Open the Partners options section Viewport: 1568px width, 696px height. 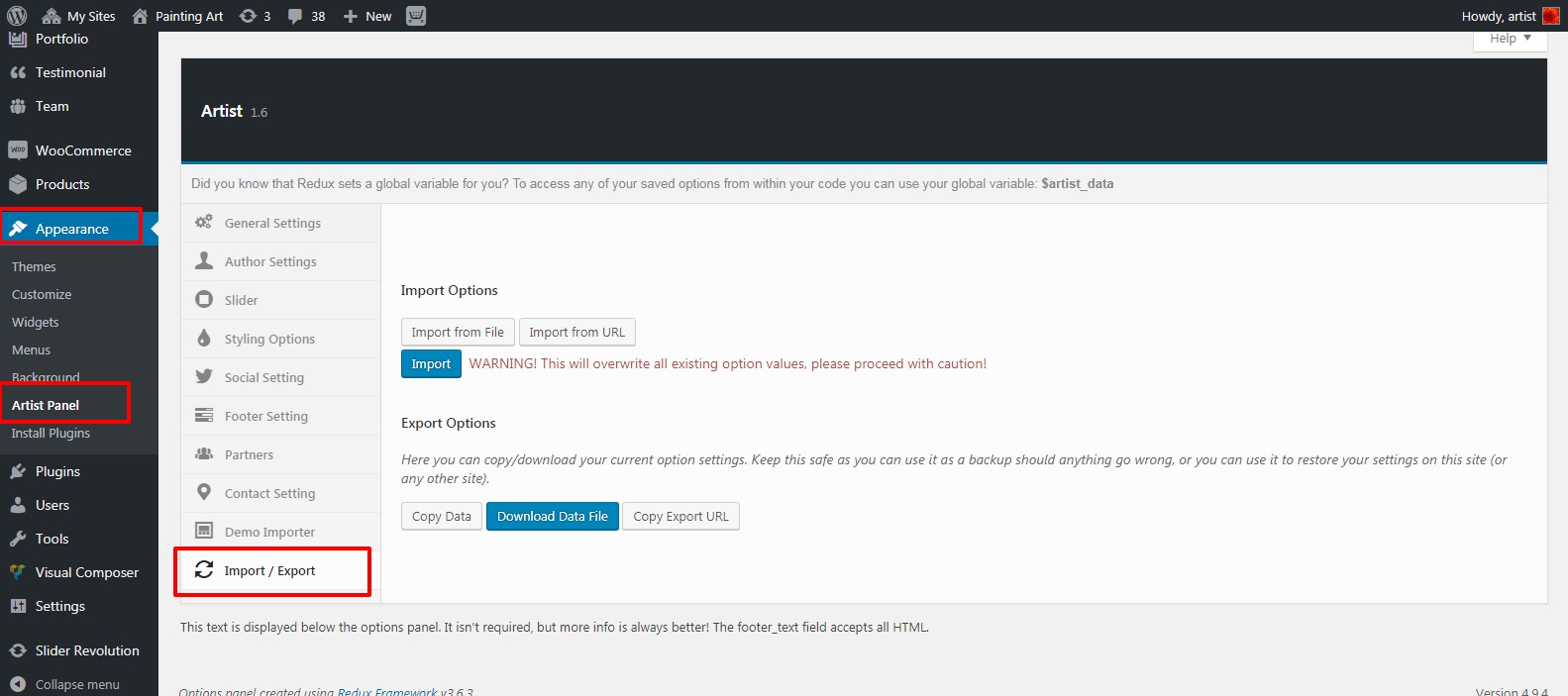pos(280,454)
